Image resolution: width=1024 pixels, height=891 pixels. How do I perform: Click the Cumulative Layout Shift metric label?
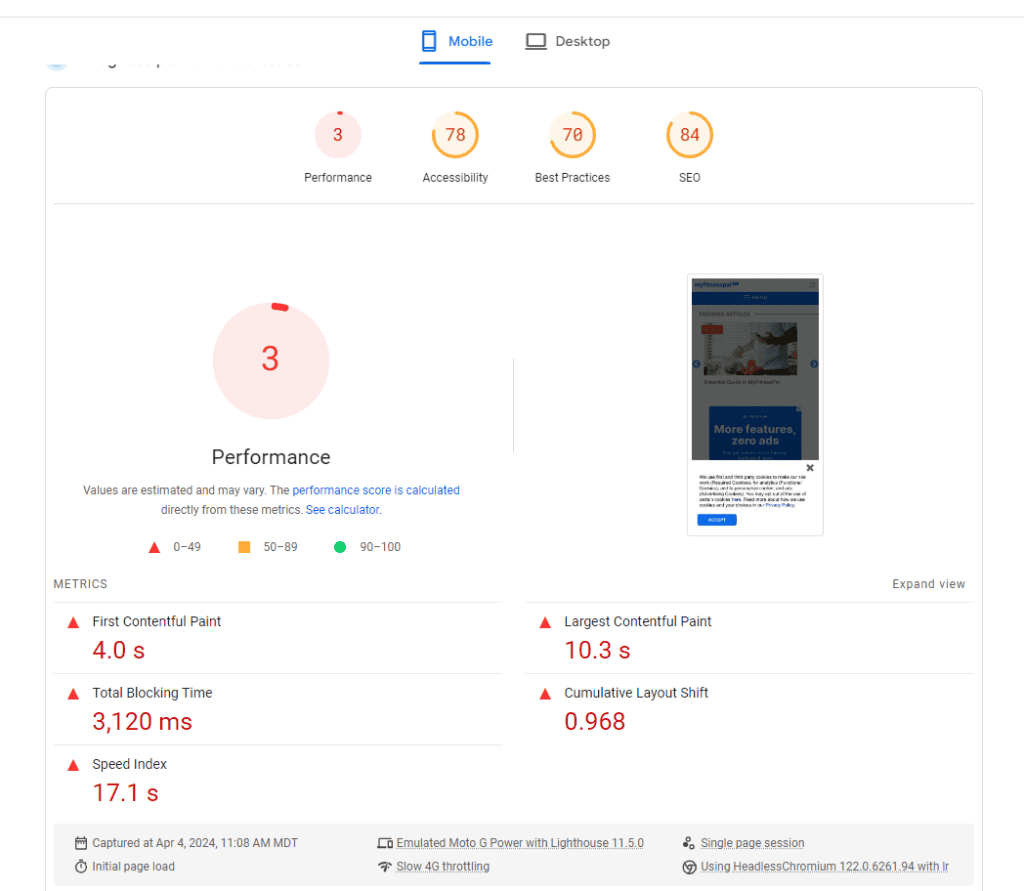point(636,693)
